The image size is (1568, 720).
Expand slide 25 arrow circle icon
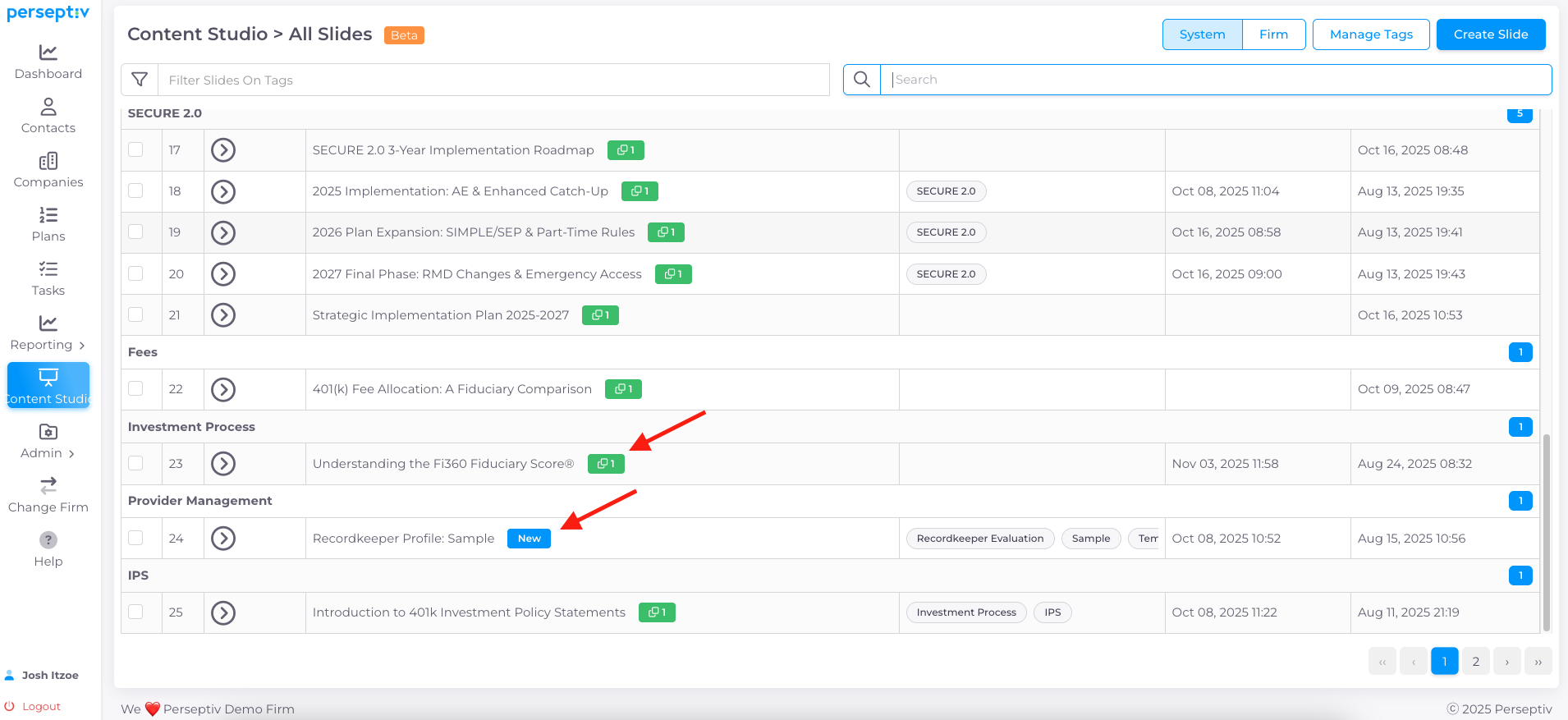[x=223, y=612]
